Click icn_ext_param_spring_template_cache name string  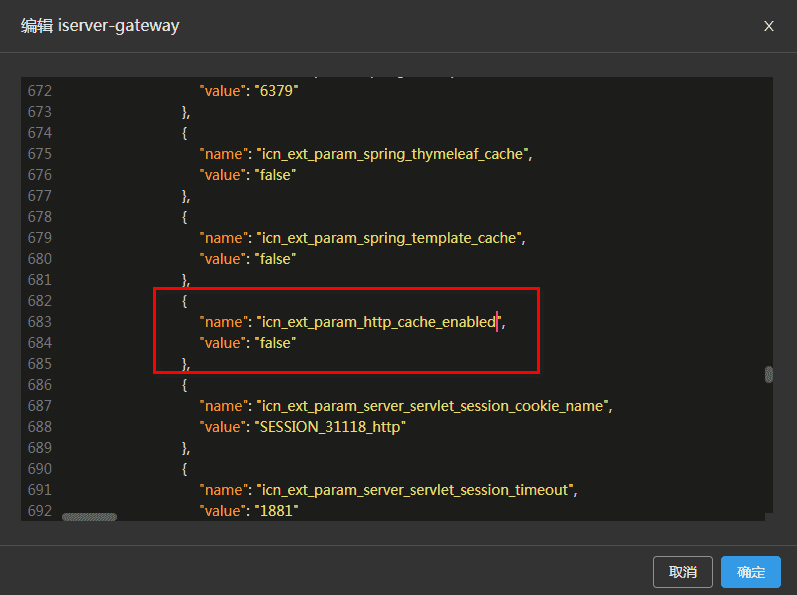click(x=389, y=238)
